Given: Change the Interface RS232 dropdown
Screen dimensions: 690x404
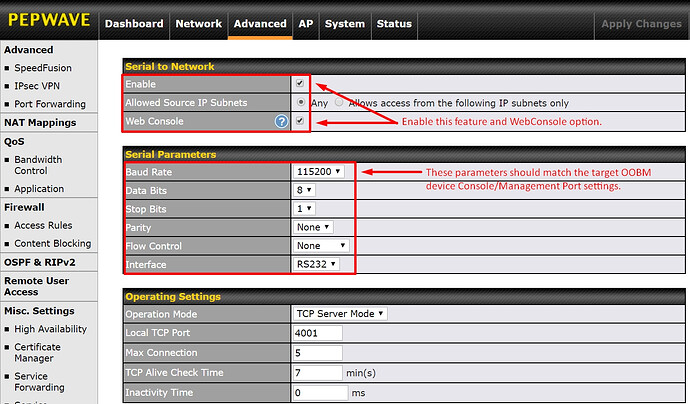Looking at the screenshot, I should [x=317, y=264].
